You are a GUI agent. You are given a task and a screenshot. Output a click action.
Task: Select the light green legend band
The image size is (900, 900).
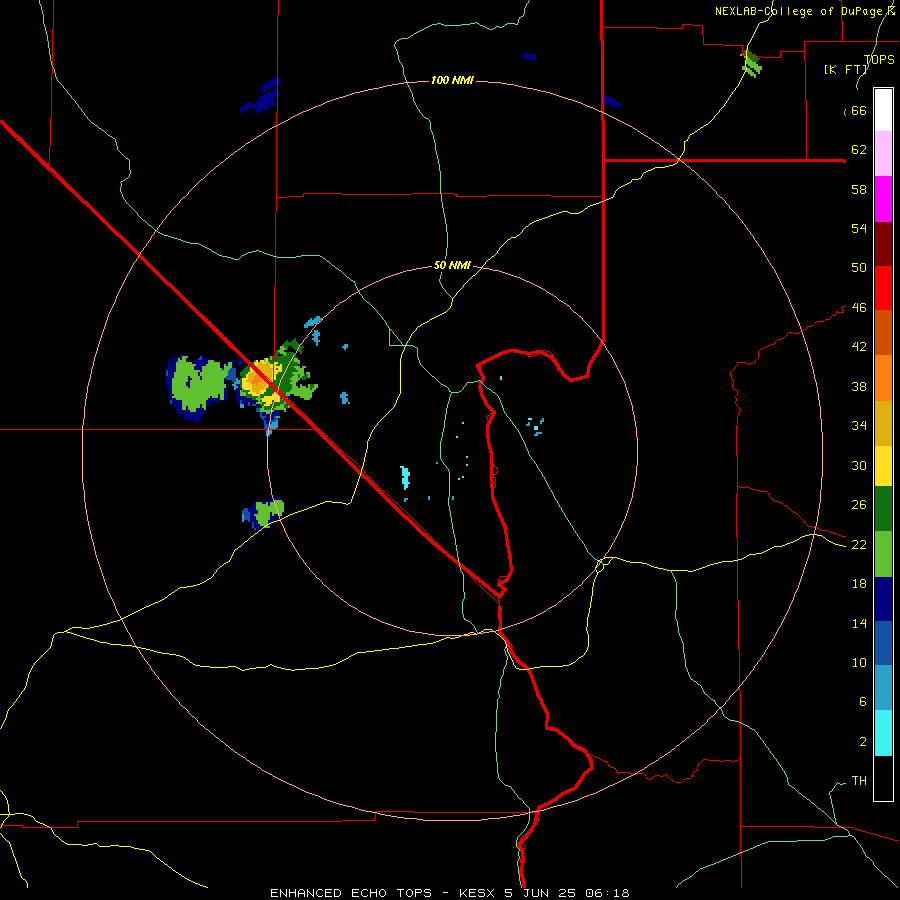coord(883,554)
